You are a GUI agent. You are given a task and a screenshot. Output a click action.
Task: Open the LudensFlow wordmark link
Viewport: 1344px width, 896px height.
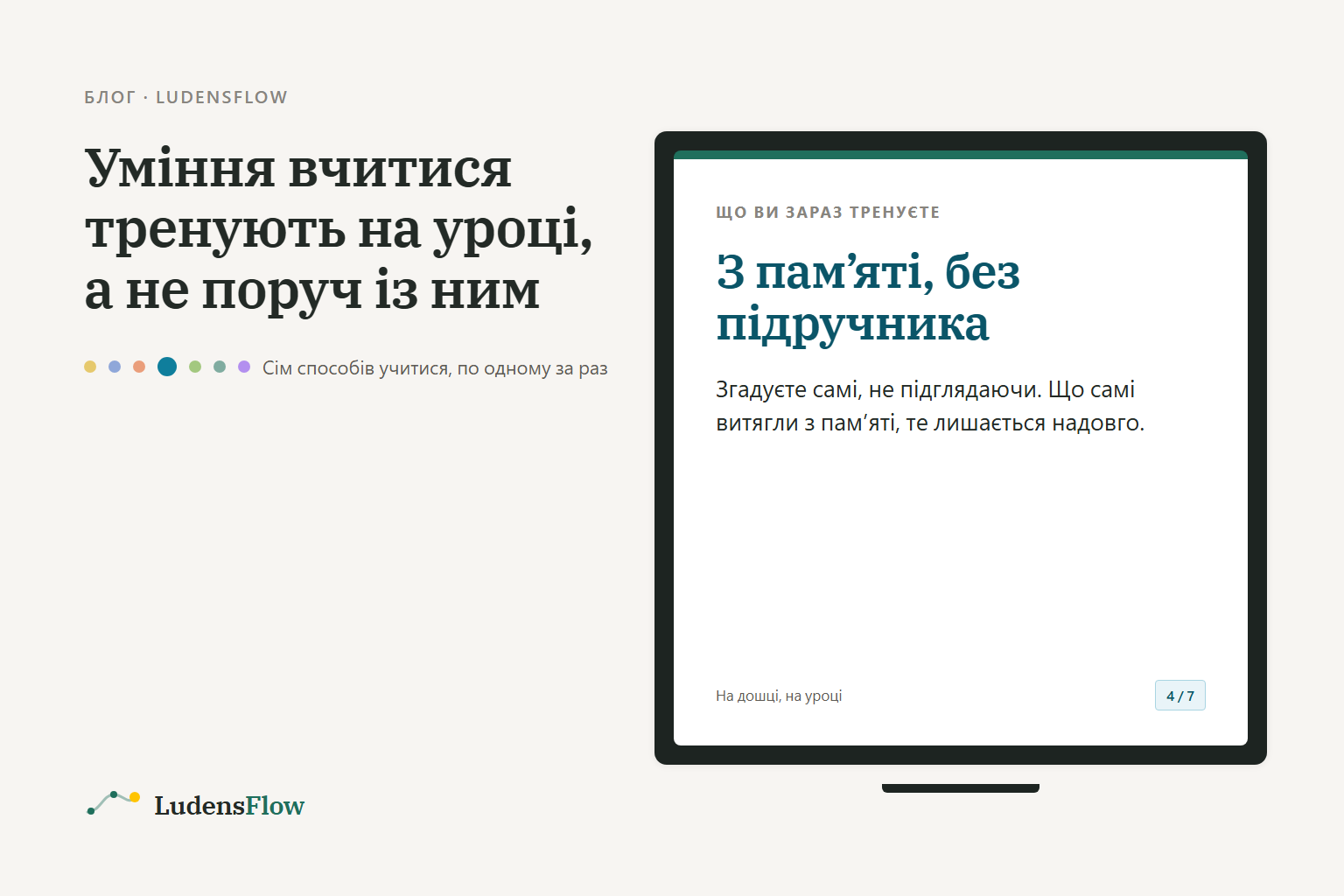click(229, 805)
